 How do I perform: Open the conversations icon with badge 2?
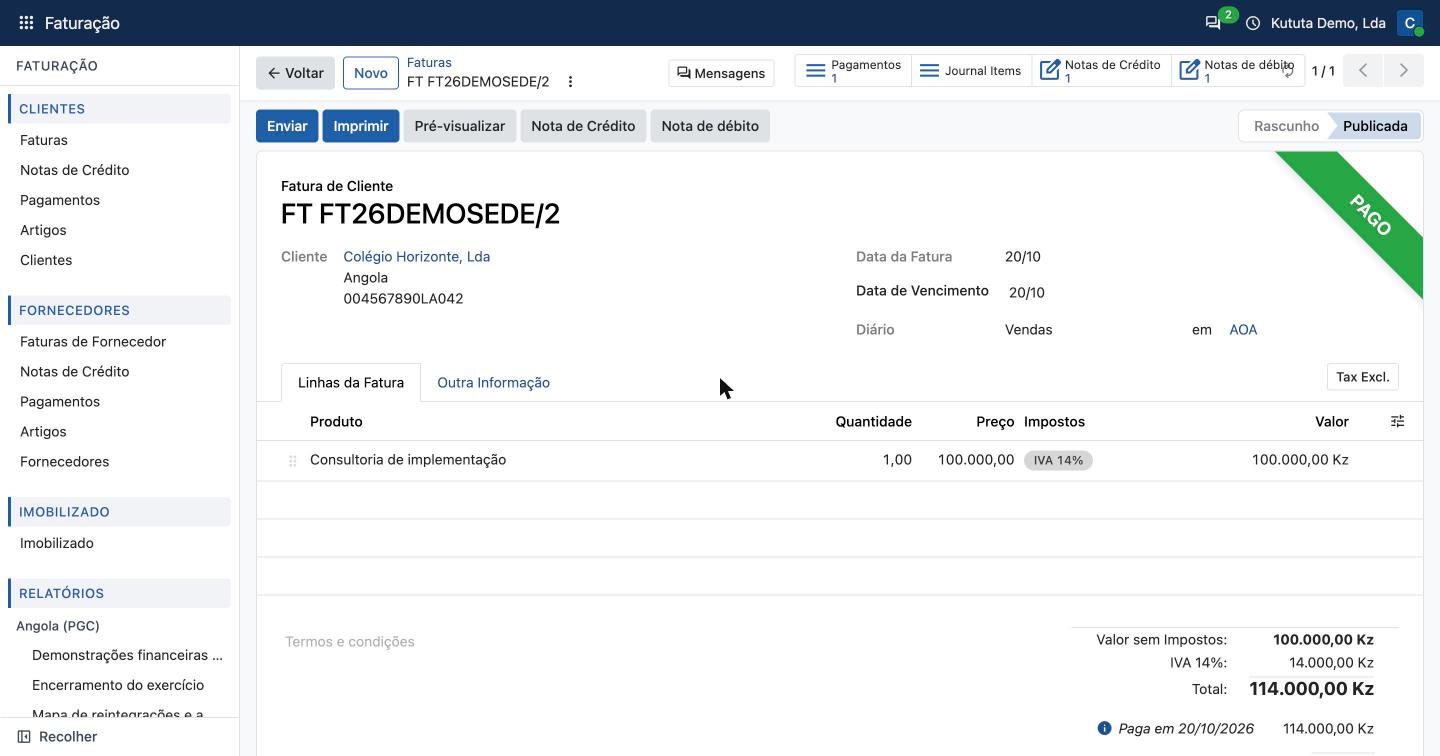point(1214,23)
